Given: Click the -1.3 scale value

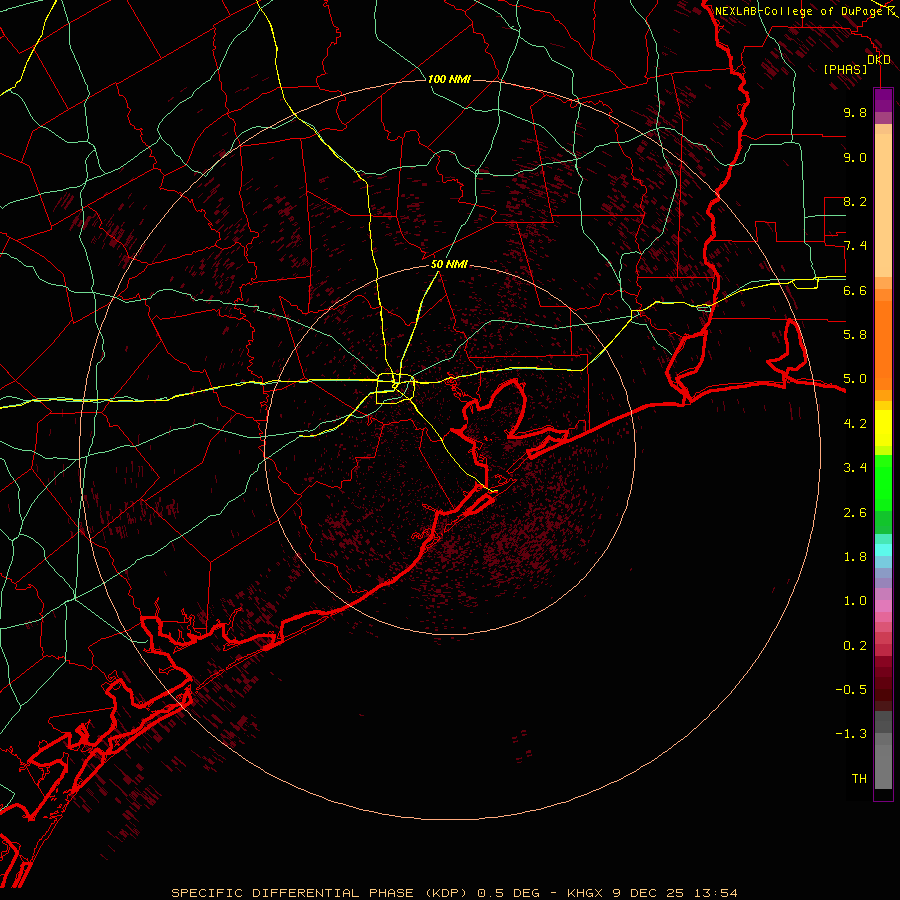Looking at the screenshot, I should point(851,734).
